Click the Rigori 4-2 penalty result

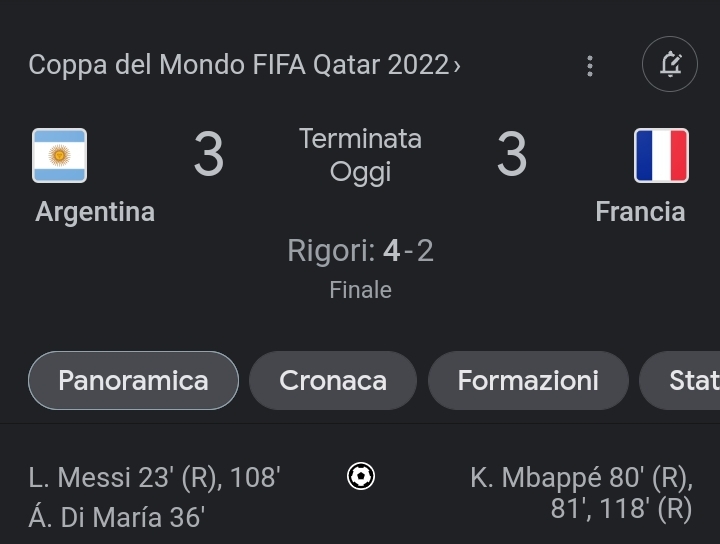coord(360,251)
